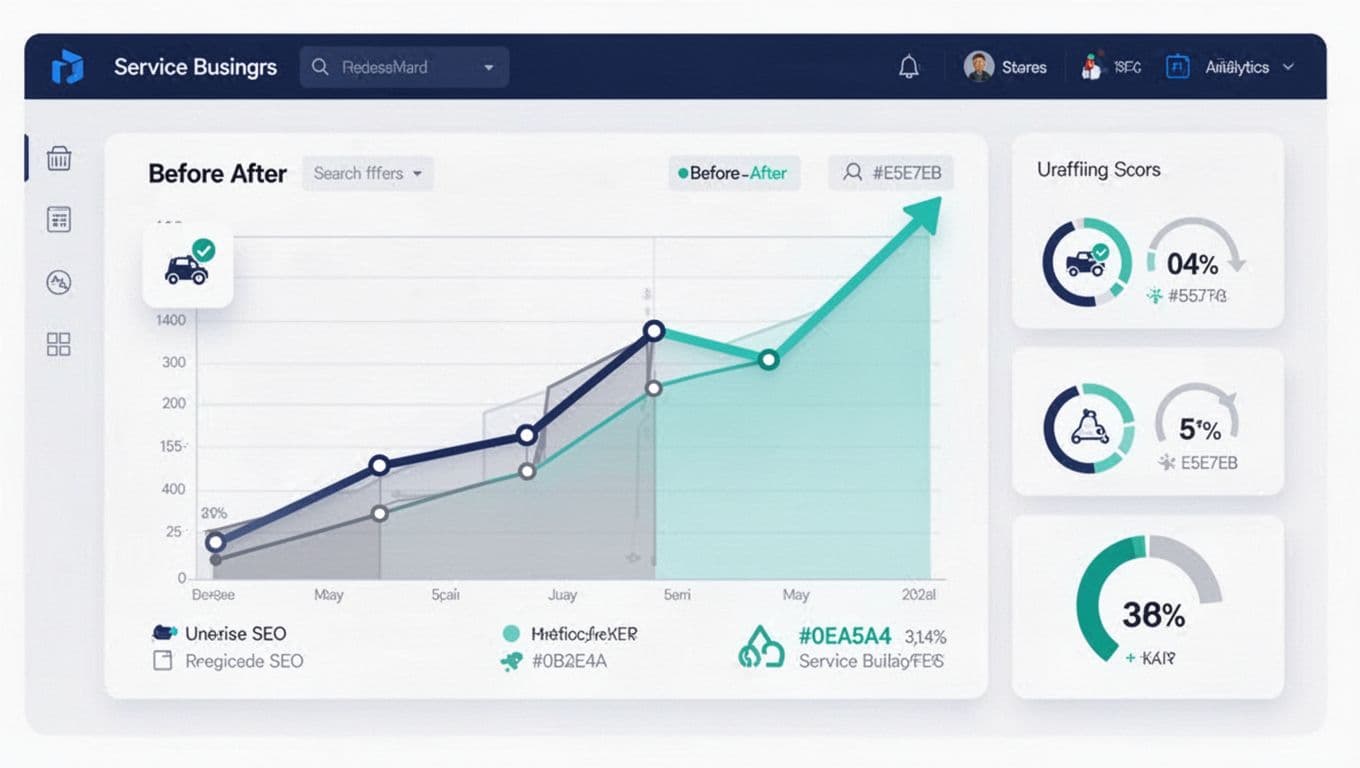Open the apps grid icon in the sidebar
The width and height of the screenshot is (1360, 768).
tap(58, 344)
